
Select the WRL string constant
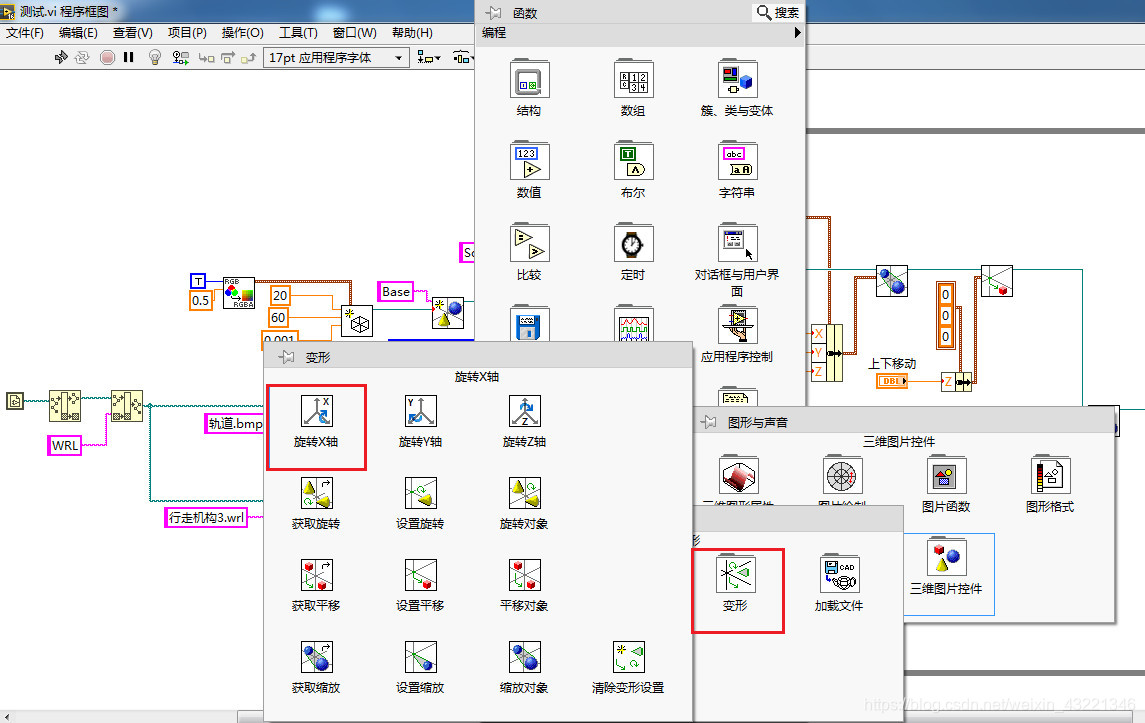[64, 445]
